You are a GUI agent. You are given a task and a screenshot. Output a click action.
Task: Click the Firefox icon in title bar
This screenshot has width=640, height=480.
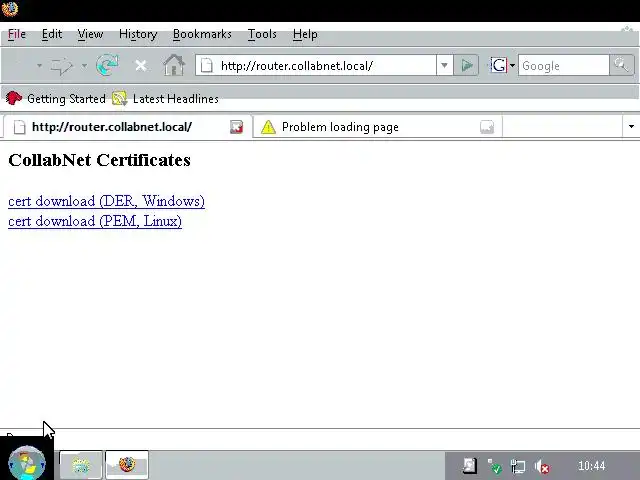pos(10,9)
